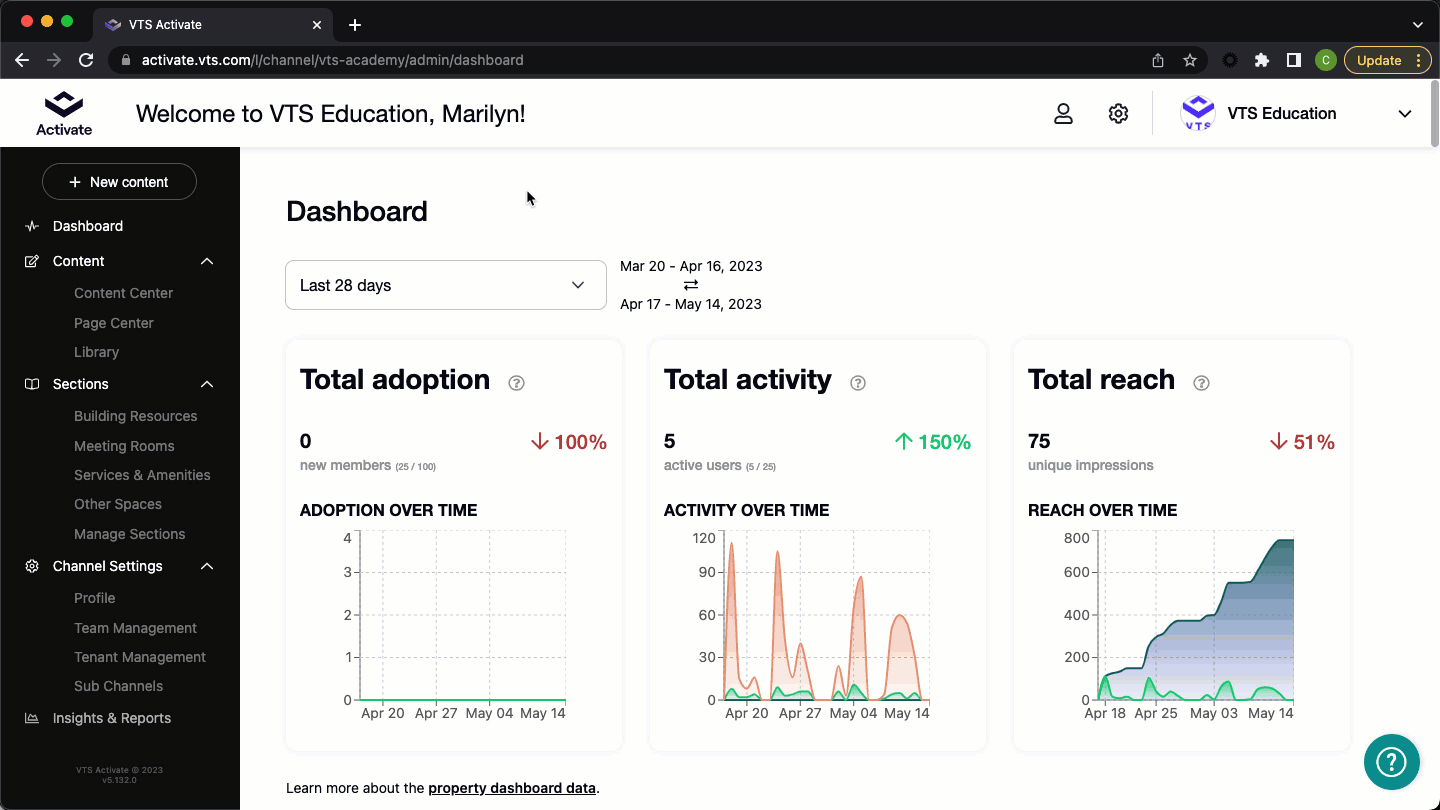The height and width of the screenshot is (810, 1440).
Task: Open Manage Sections in sidebar
Action: point(129,534)
